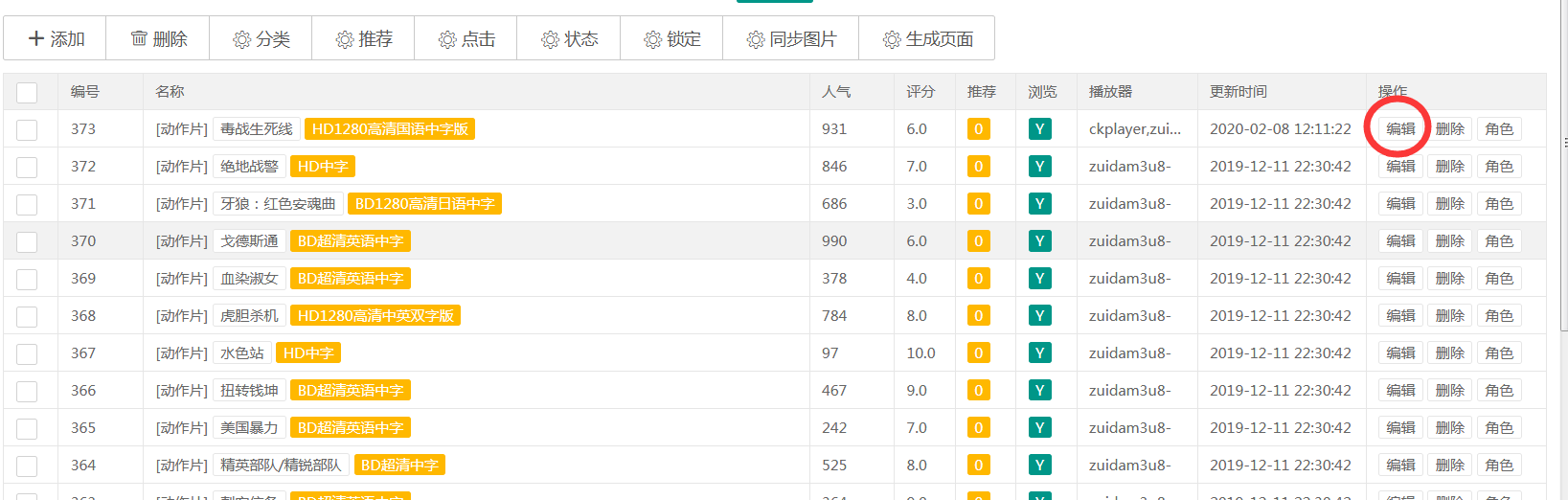Check the select-all checkbox in header
Image resolution: width=1568 pixels, height=500 pixels.
27,93
